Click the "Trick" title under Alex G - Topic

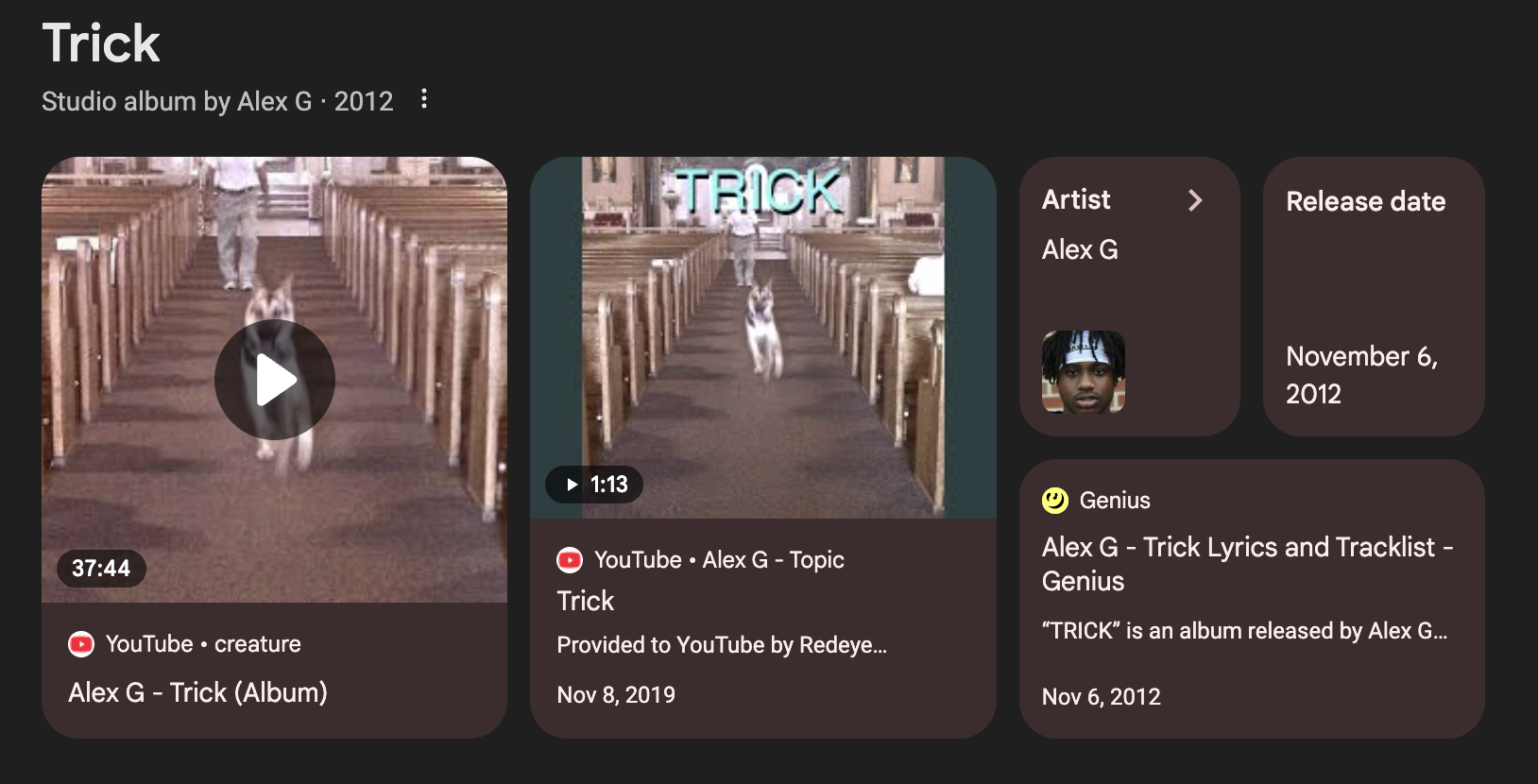586,601
